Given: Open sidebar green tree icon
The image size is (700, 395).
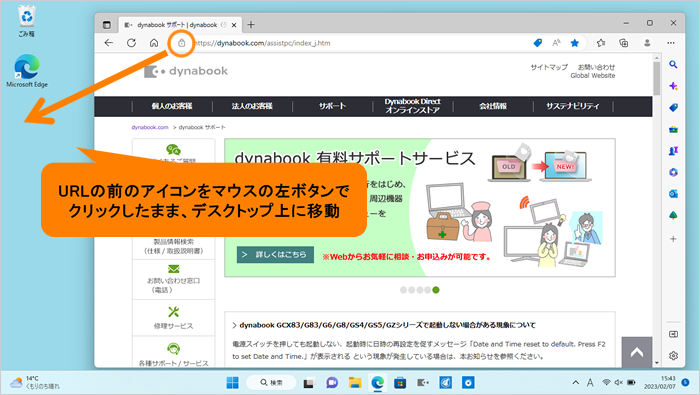Looking at the screenshot, I should point(673,216).
